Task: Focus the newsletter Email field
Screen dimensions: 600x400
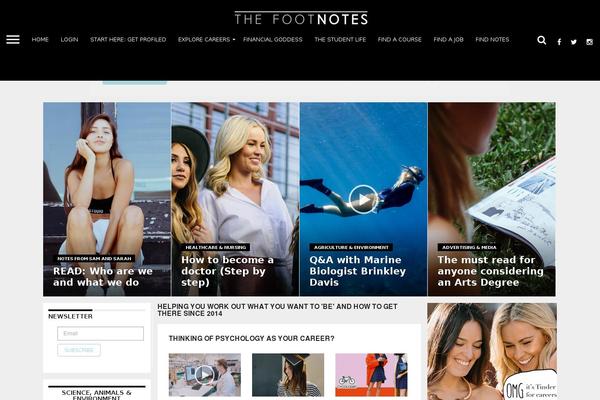Action: pos(101,333)
